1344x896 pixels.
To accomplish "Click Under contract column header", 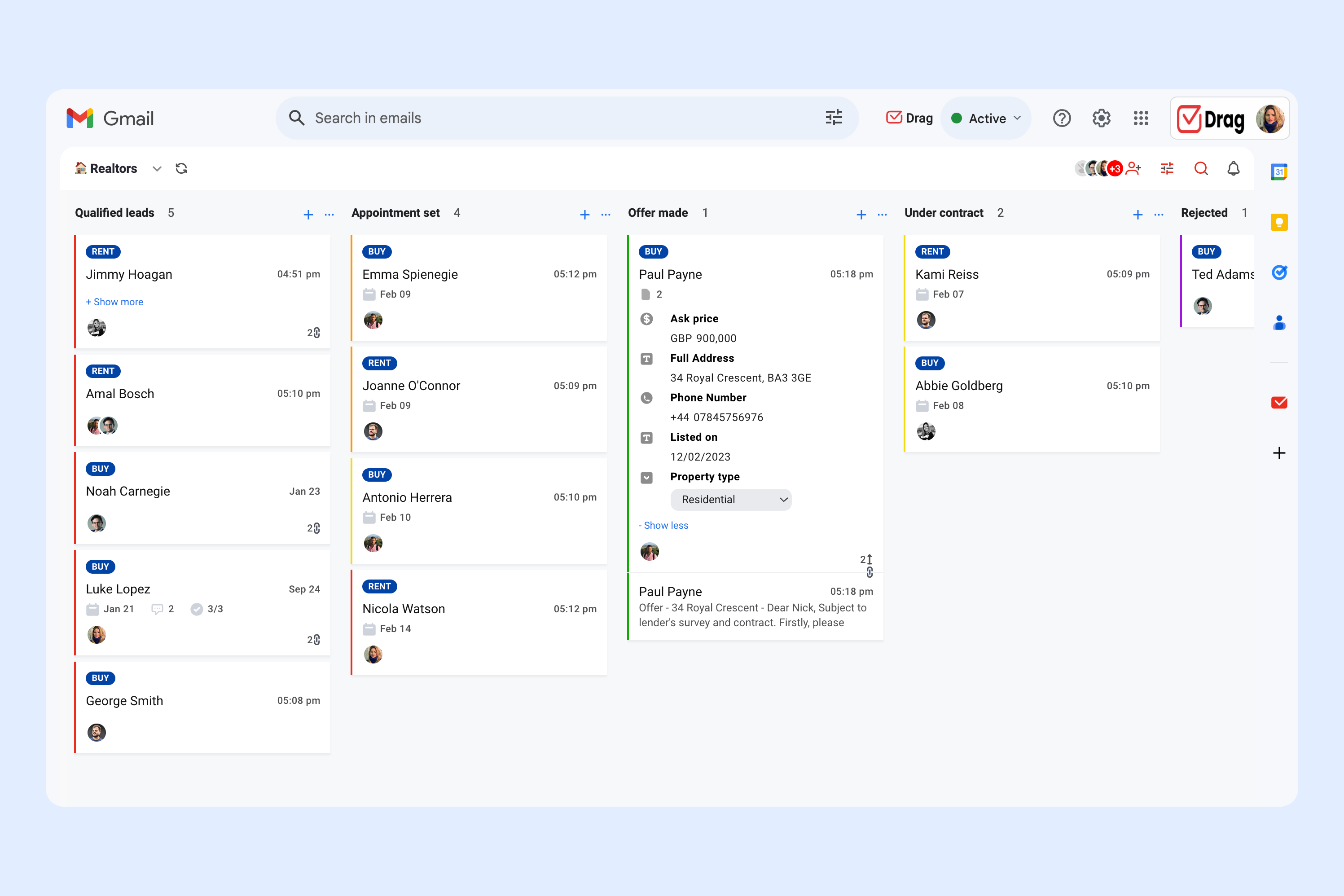I will coord(944,213).
